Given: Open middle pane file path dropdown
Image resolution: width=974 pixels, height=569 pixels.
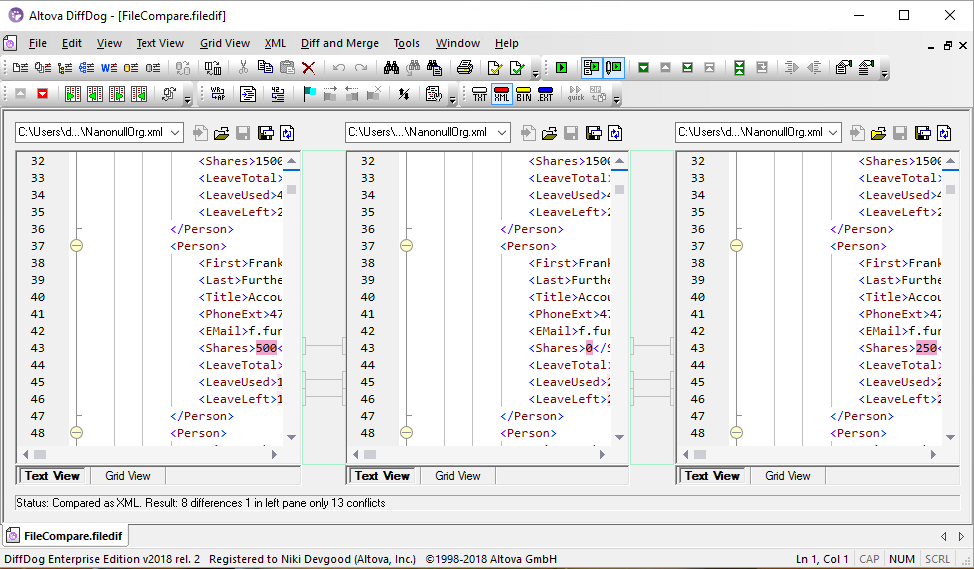Looking at the screenshot, I should coord(503,132).
